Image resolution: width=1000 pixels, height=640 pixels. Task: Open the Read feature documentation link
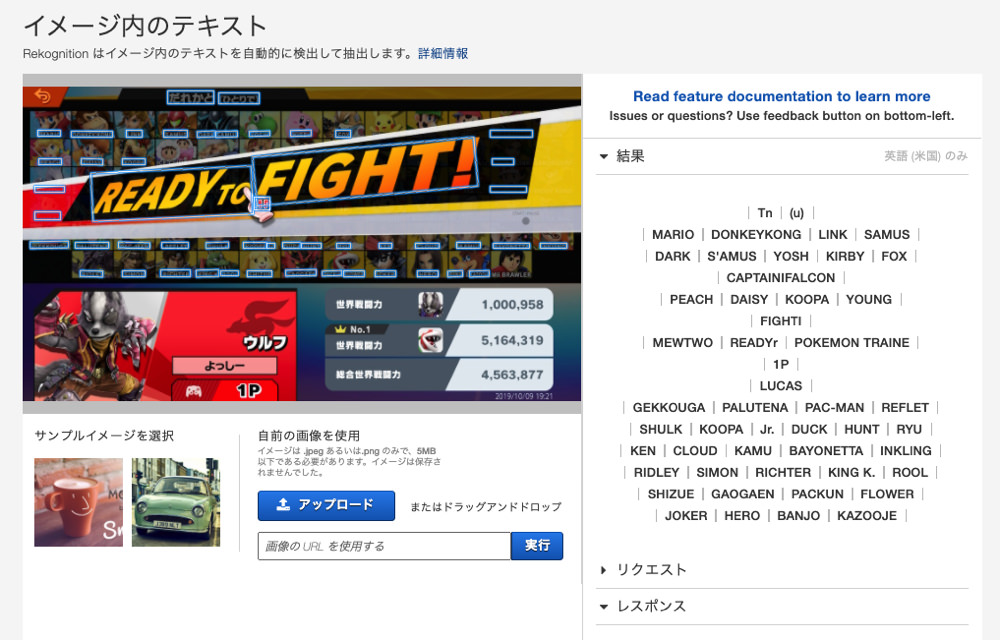click(x=781, y=96)
